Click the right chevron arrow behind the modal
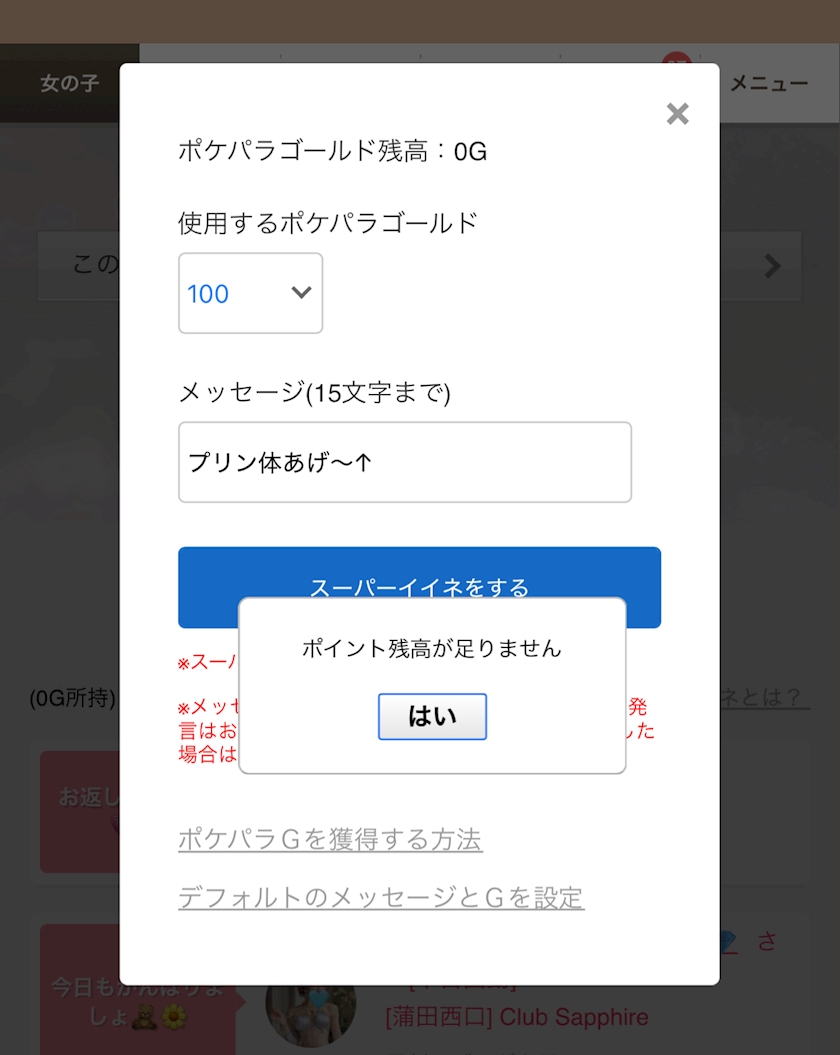This screenshot has height=1055, width=840. (x=773, y=266)
